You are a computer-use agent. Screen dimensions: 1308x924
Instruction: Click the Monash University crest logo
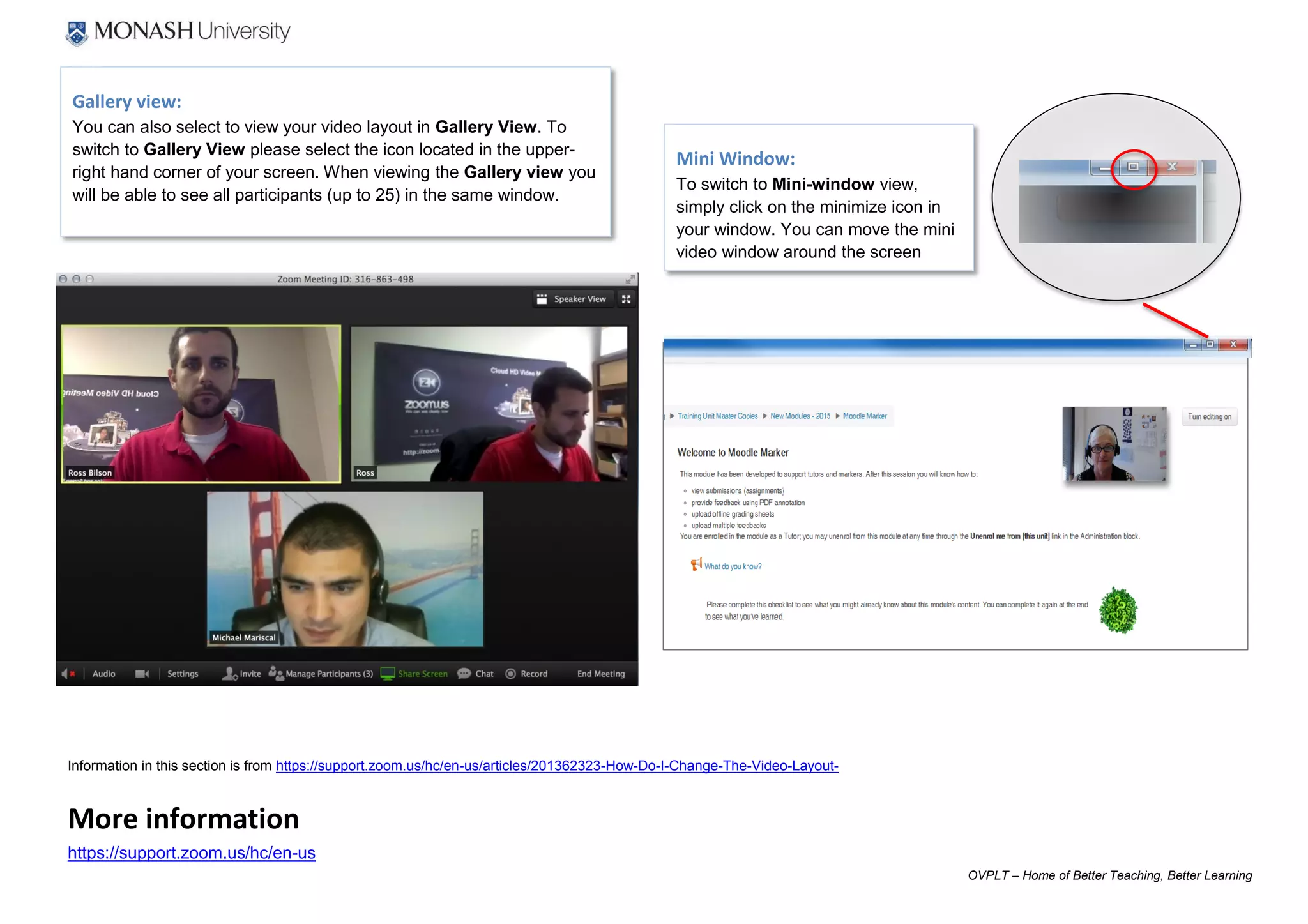77,33
